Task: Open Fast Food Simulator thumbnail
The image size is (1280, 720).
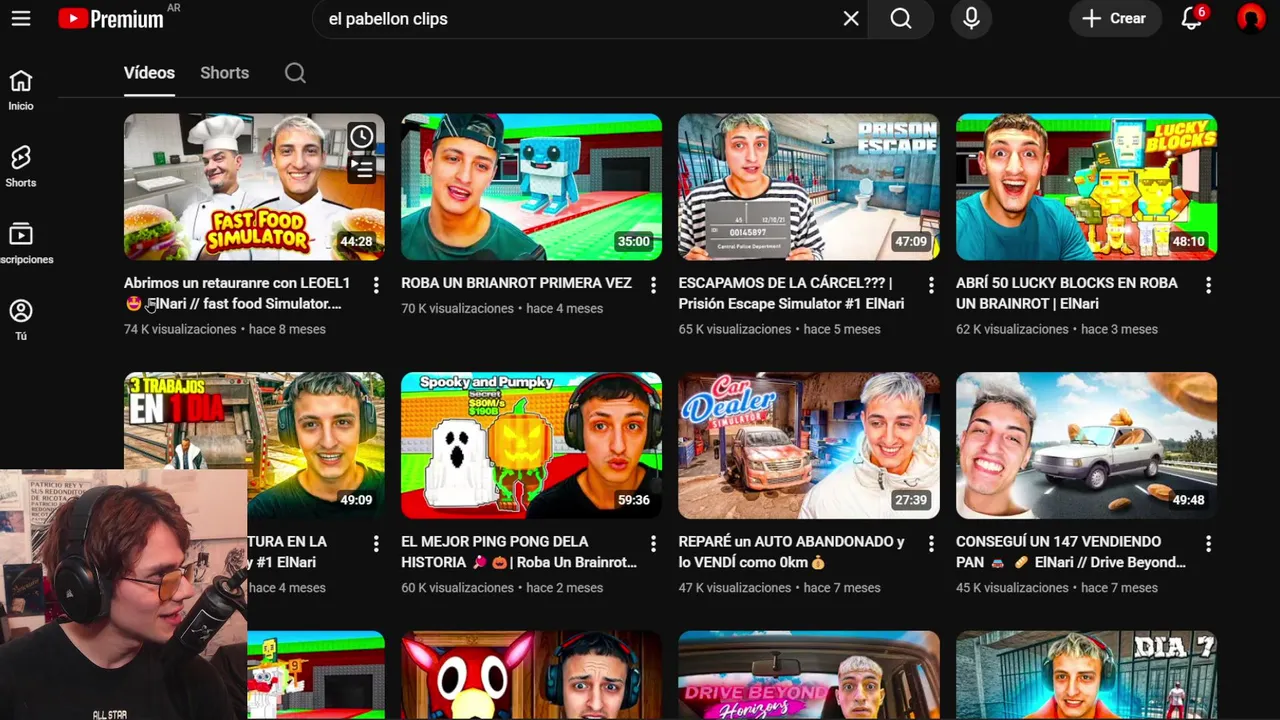Action: point(254,187)
